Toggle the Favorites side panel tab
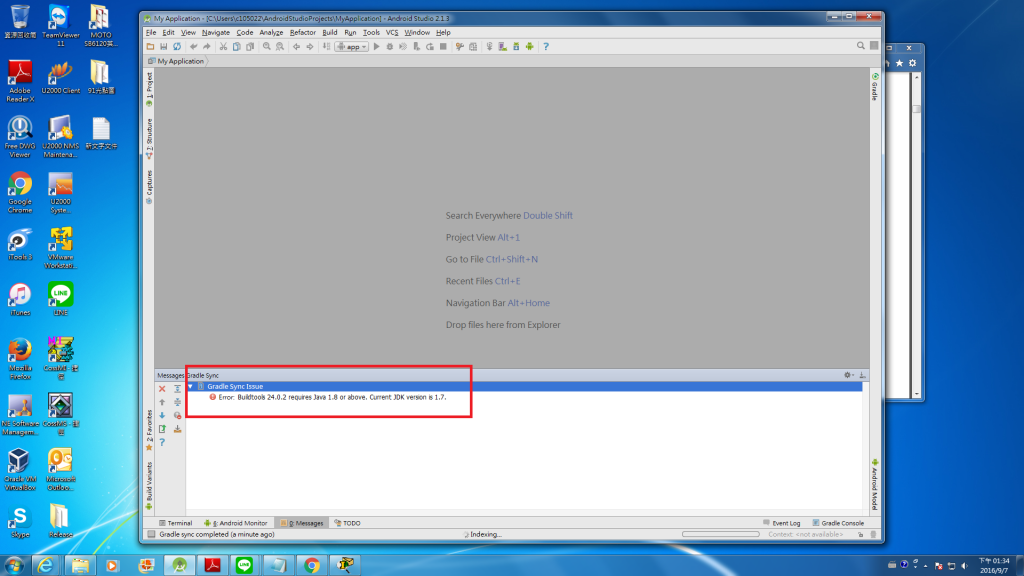Image resolution: width=1024 pixels, height=576 pixels. point(150,430)
